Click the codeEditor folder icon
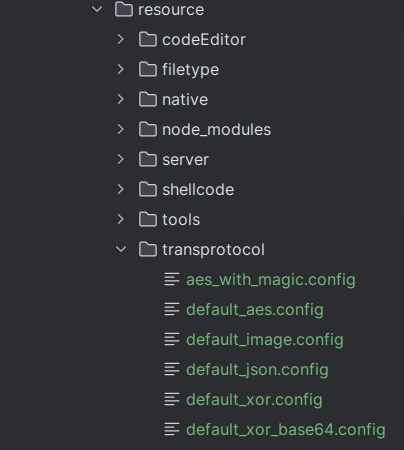This screenshot has width=404, height=450. pos(148,39)
